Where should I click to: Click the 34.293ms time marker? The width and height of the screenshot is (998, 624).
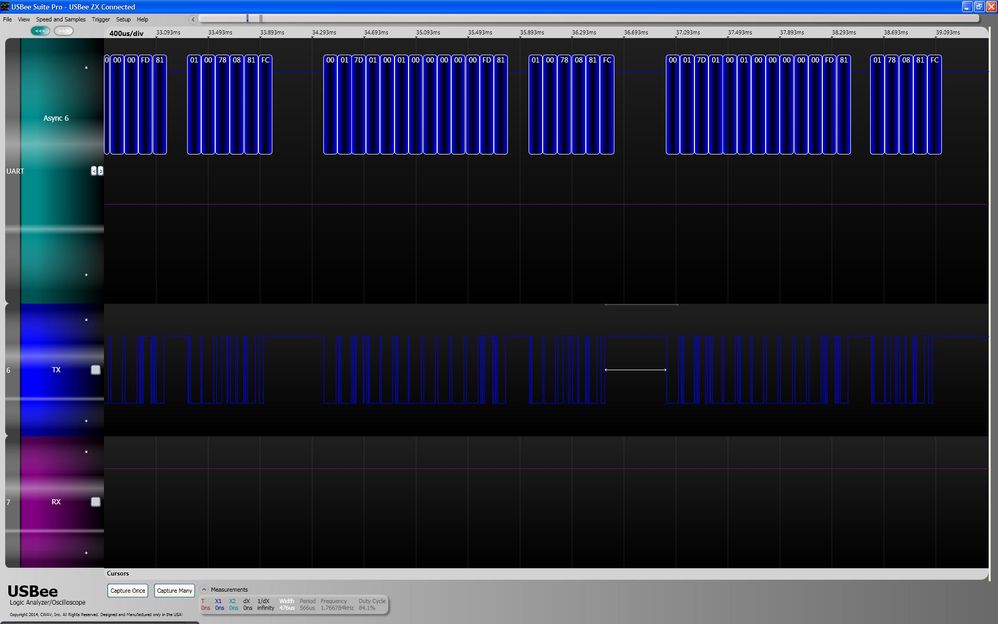324,32
